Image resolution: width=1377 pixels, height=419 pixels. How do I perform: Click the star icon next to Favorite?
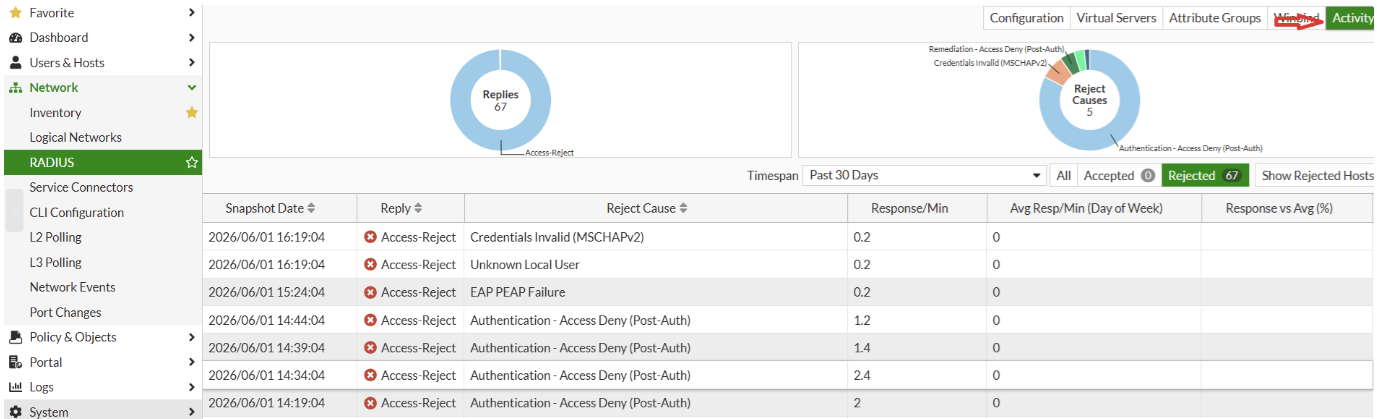pyautogui.click(x=15, y=13)
